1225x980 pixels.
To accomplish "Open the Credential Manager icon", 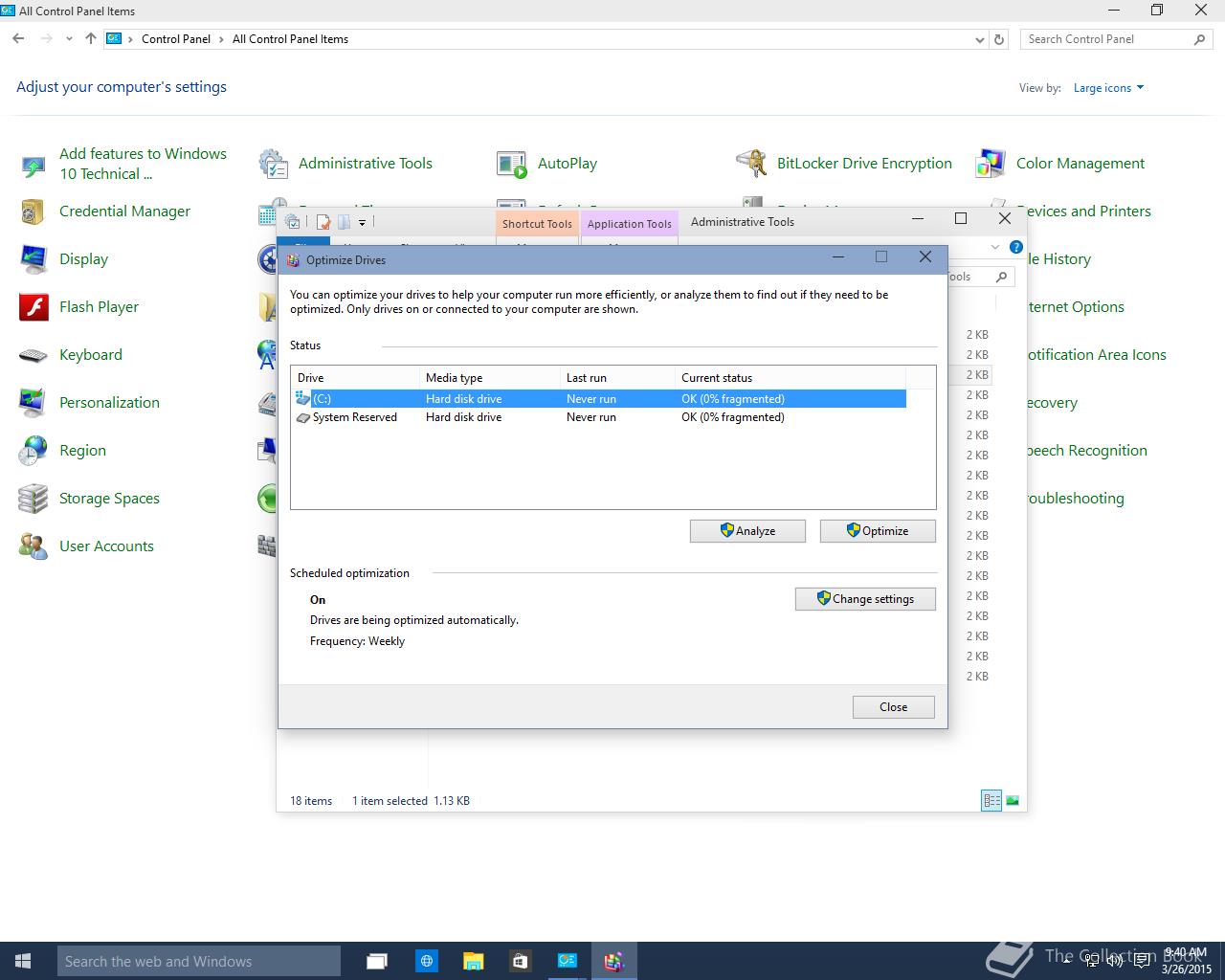I will 33,212.
